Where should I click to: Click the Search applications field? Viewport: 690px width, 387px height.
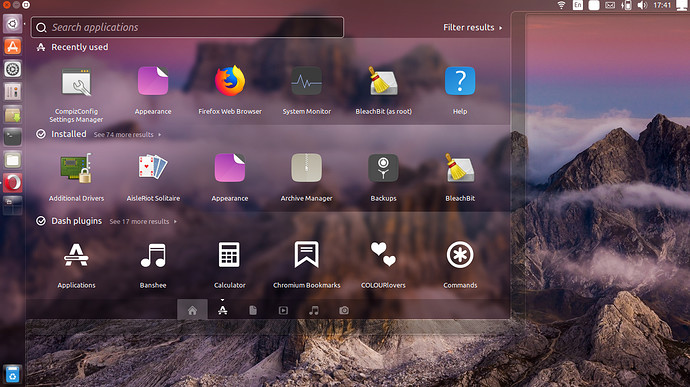187,27
